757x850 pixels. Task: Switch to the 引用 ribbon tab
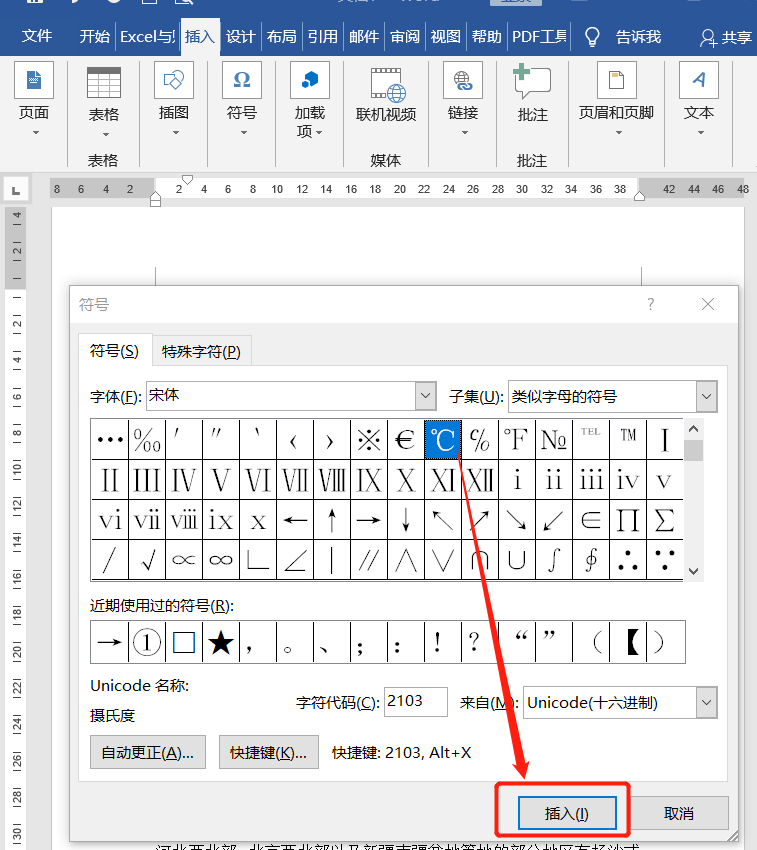[323, 36]
